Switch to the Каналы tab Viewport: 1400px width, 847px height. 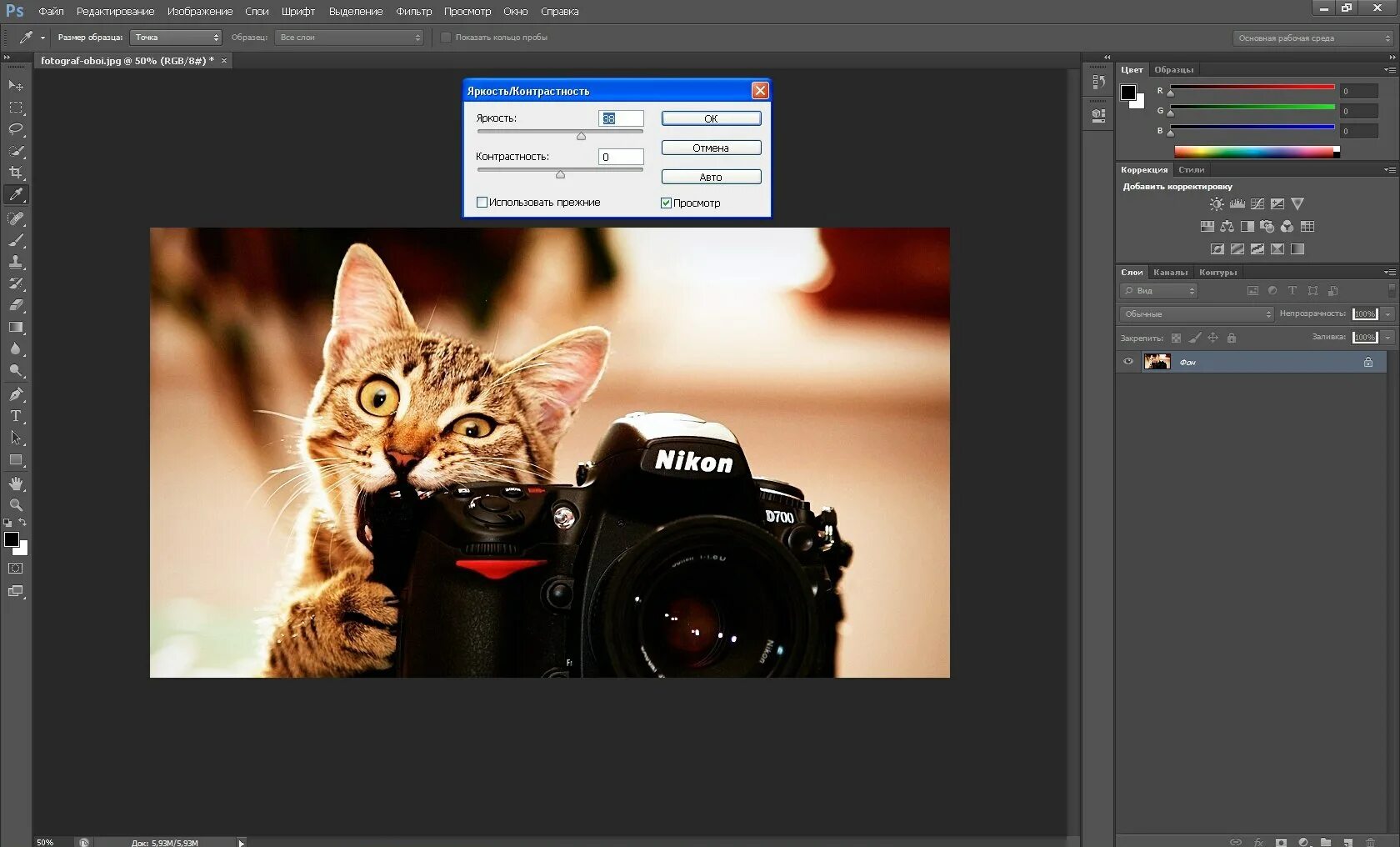(x=1170, y=273)
